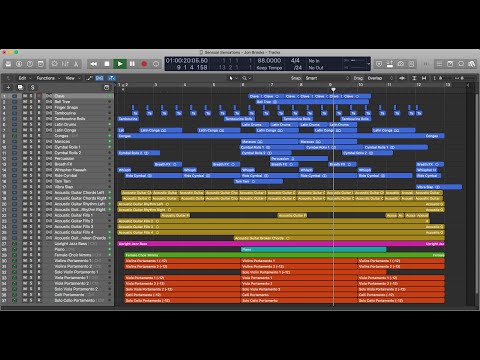This screenshot has height=360, width=480.
Task: Click the magenta Upright Jazz Bass region
Action: pyautogui.click(x=281, y=244)
